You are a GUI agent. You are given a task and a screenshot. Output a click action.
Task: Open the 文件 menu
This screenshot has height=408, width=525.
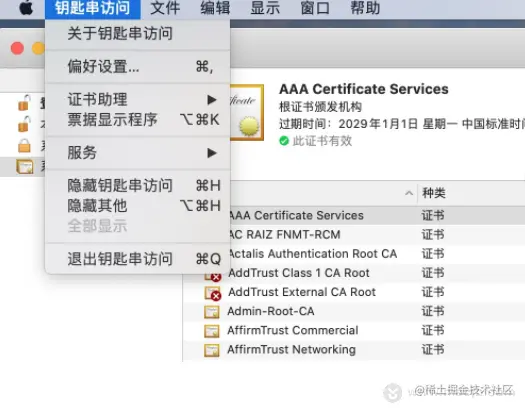[x=165, y=8]
